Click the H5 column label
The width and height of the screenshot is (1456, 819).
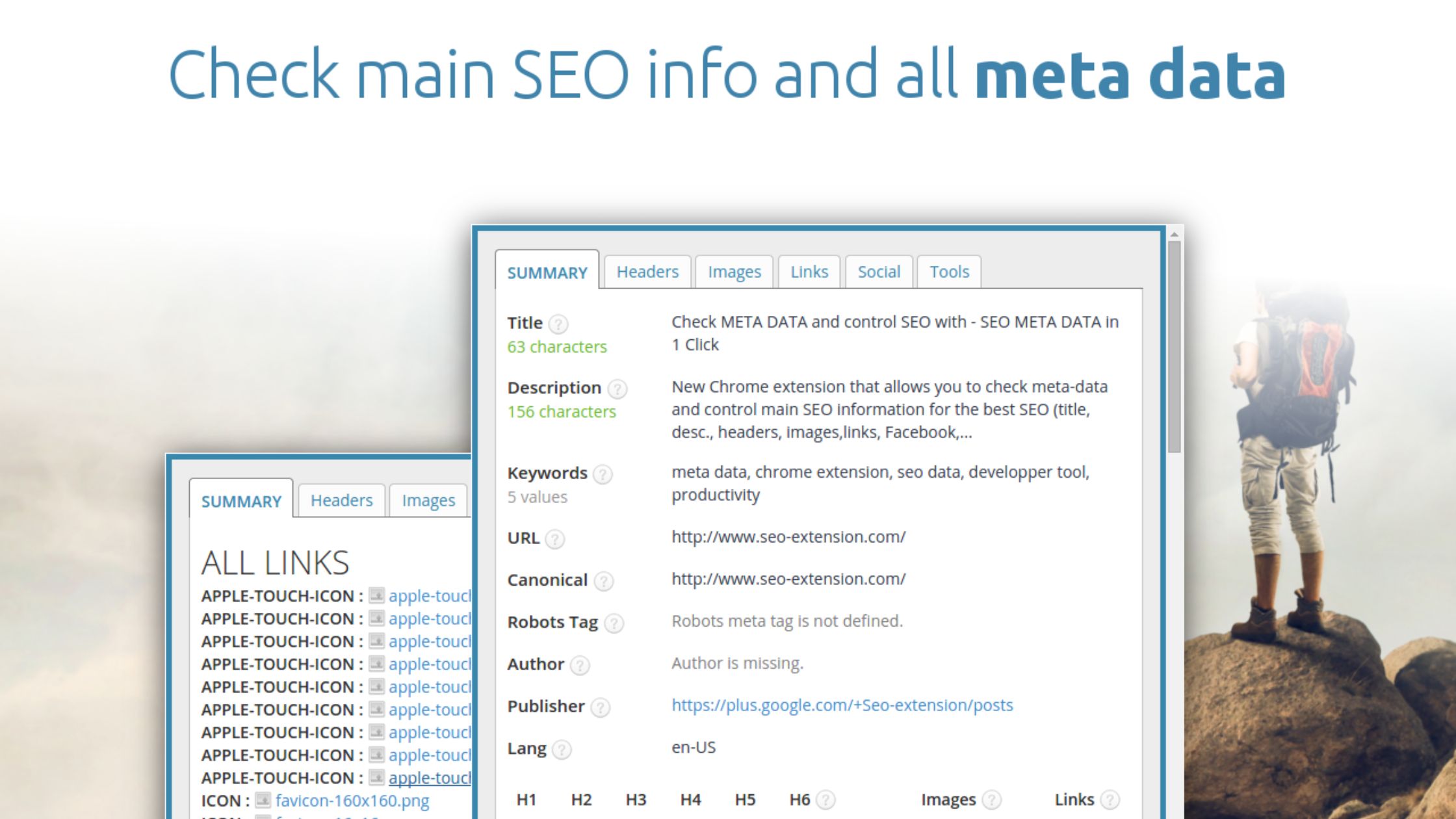(745, 799)
